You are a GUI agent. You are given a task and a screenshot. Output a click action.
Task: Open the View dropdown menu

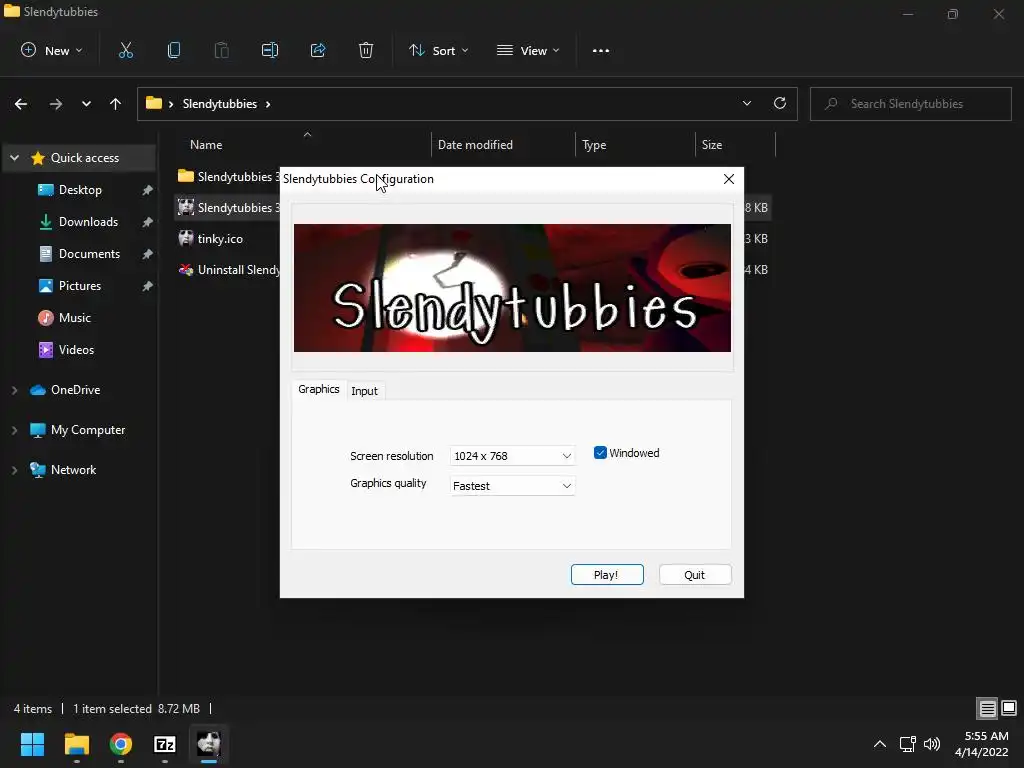(528, 50)
